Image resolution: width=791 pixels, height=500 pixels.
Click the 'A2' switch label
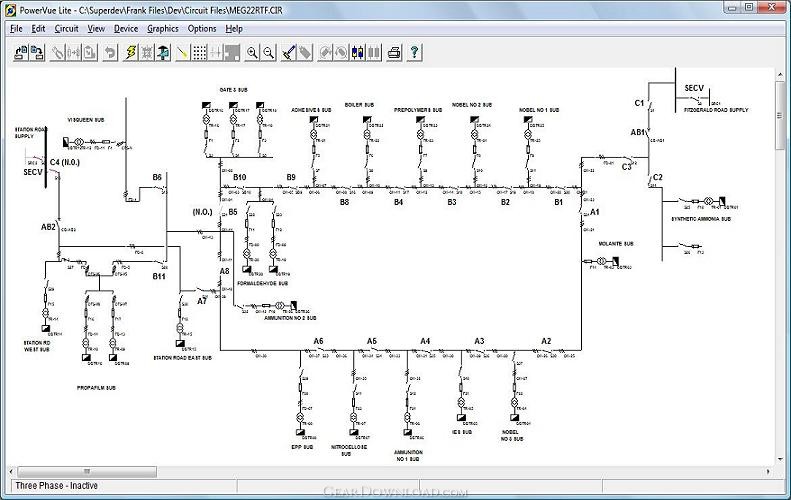(546, 341)
